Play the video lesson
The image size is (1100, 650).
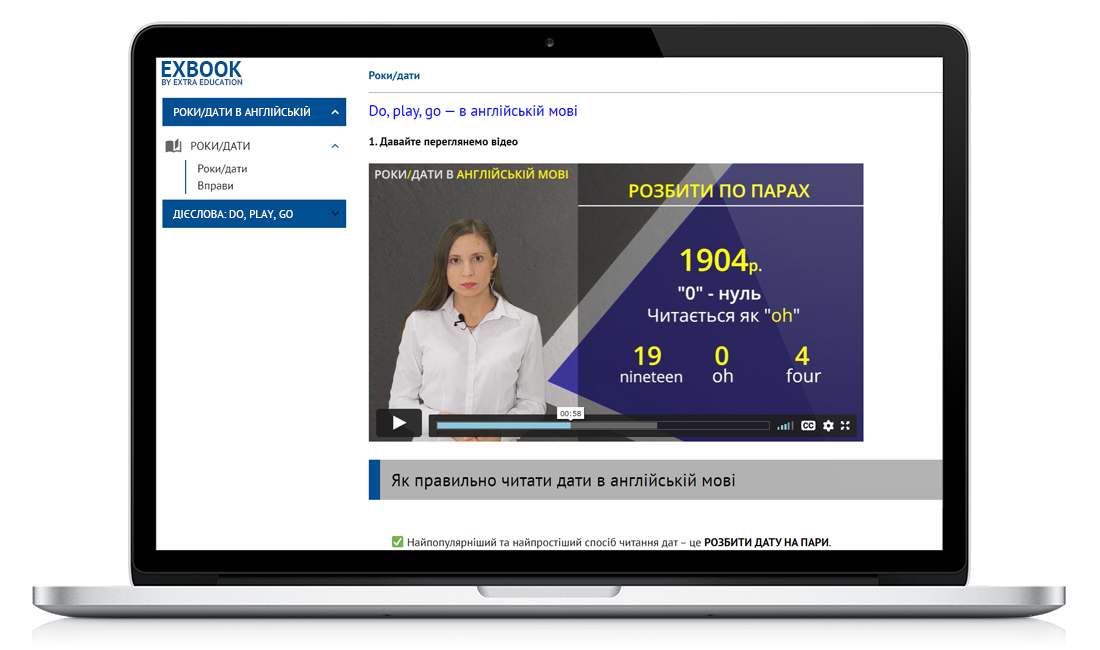pyautogui.click(x=398, y=424)
